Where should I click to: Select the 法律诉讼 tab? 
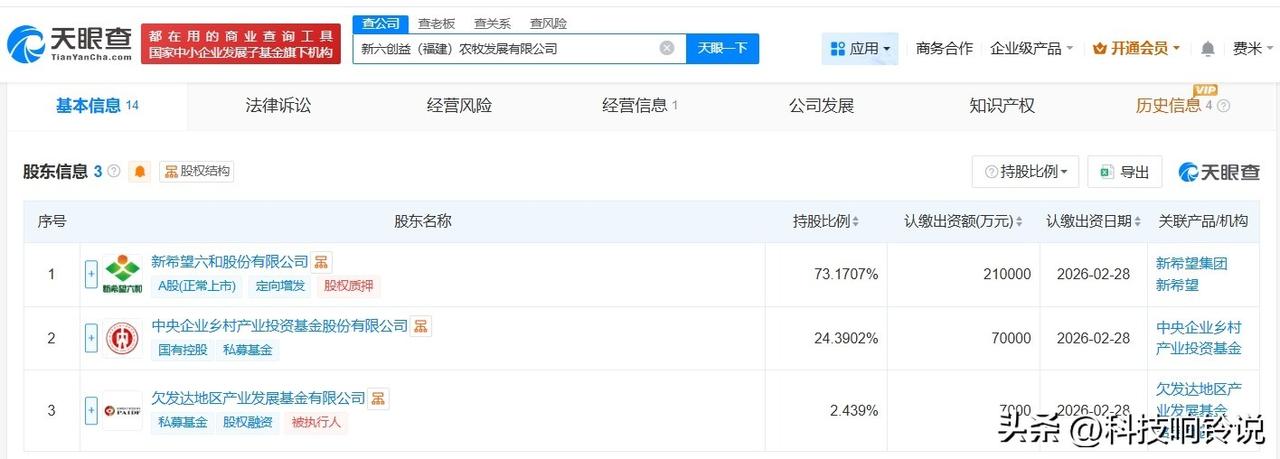(278, 105)
